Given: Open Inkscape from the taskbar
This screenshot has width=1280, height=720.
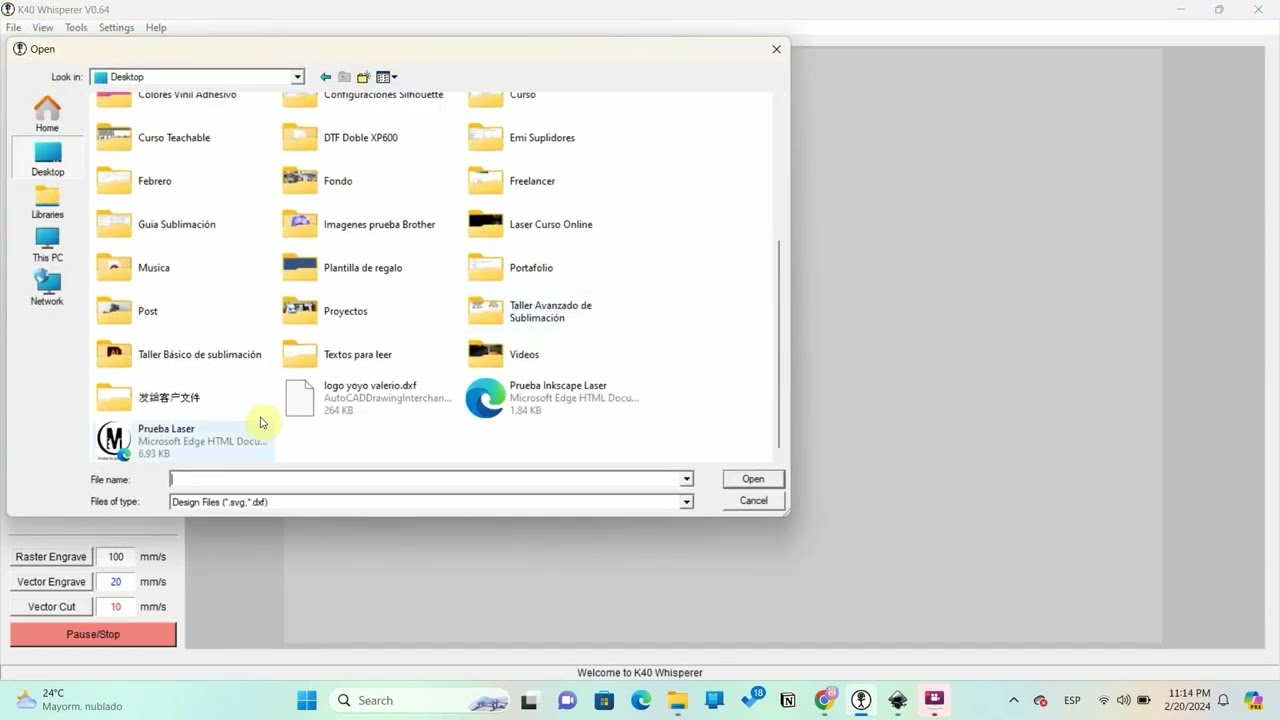Looking at the screenshot, I should (x=898, y=700).
